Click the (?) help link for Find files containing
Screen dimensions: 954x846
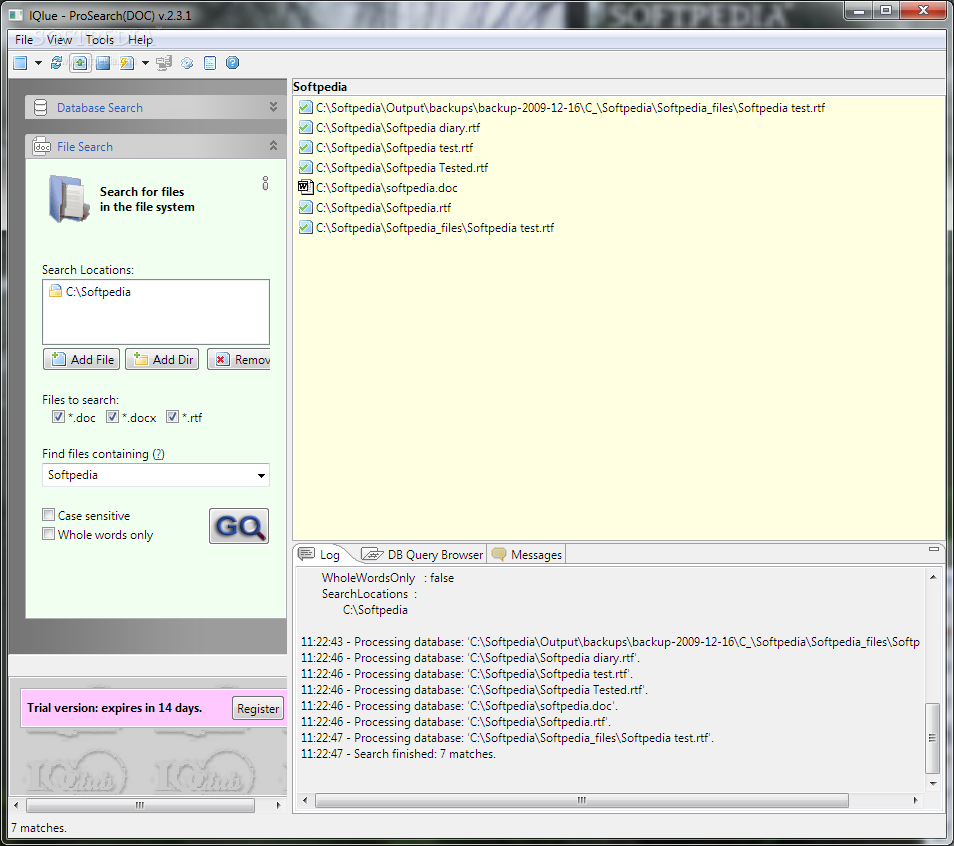pyautogui.click(x=158, y=454)
